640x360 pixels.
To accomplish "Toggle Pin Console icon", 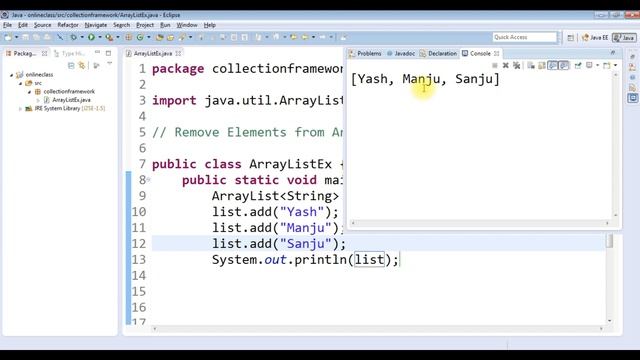I will click(578, 65).
